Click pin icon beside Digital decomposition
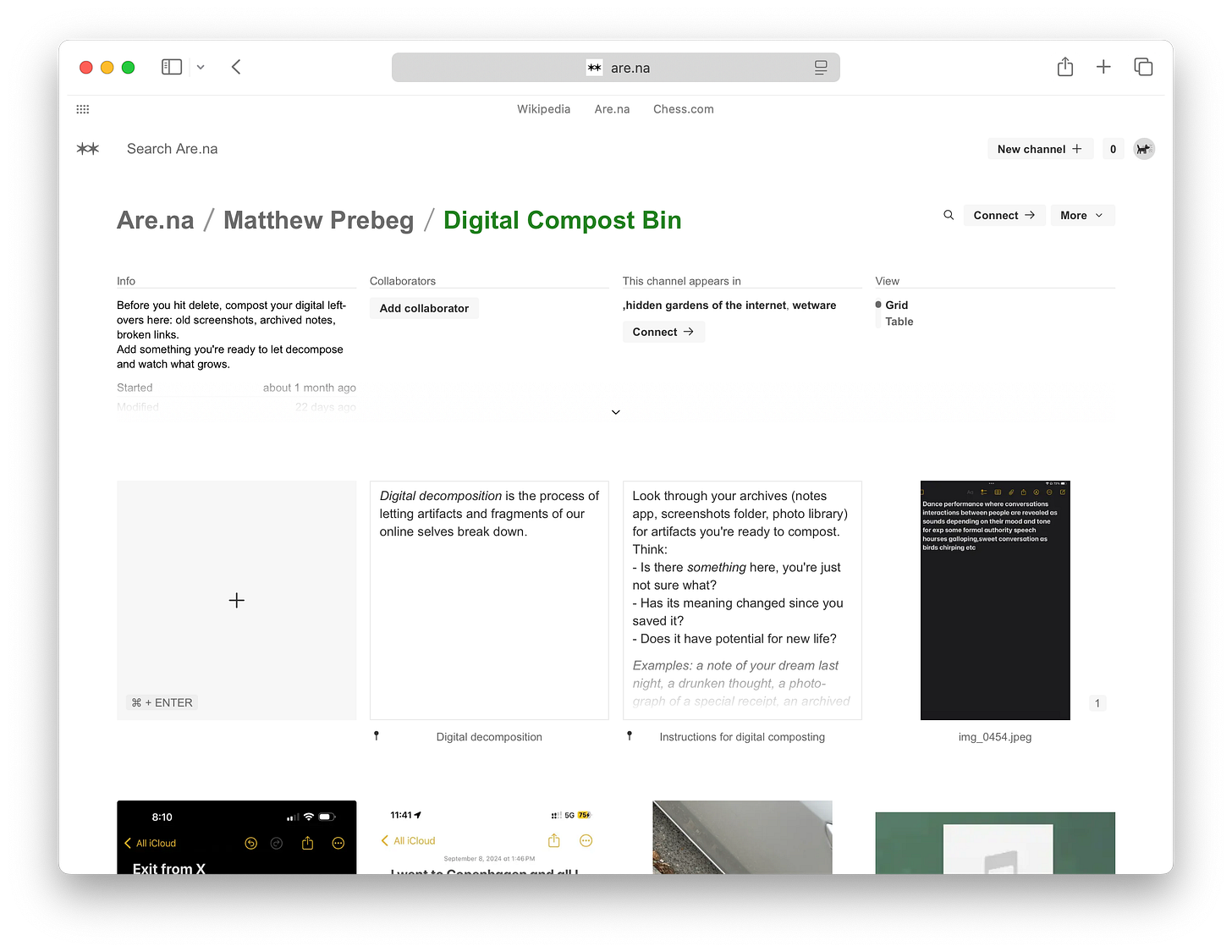This screenshot has height=952, width=1232. click(377, 736)
